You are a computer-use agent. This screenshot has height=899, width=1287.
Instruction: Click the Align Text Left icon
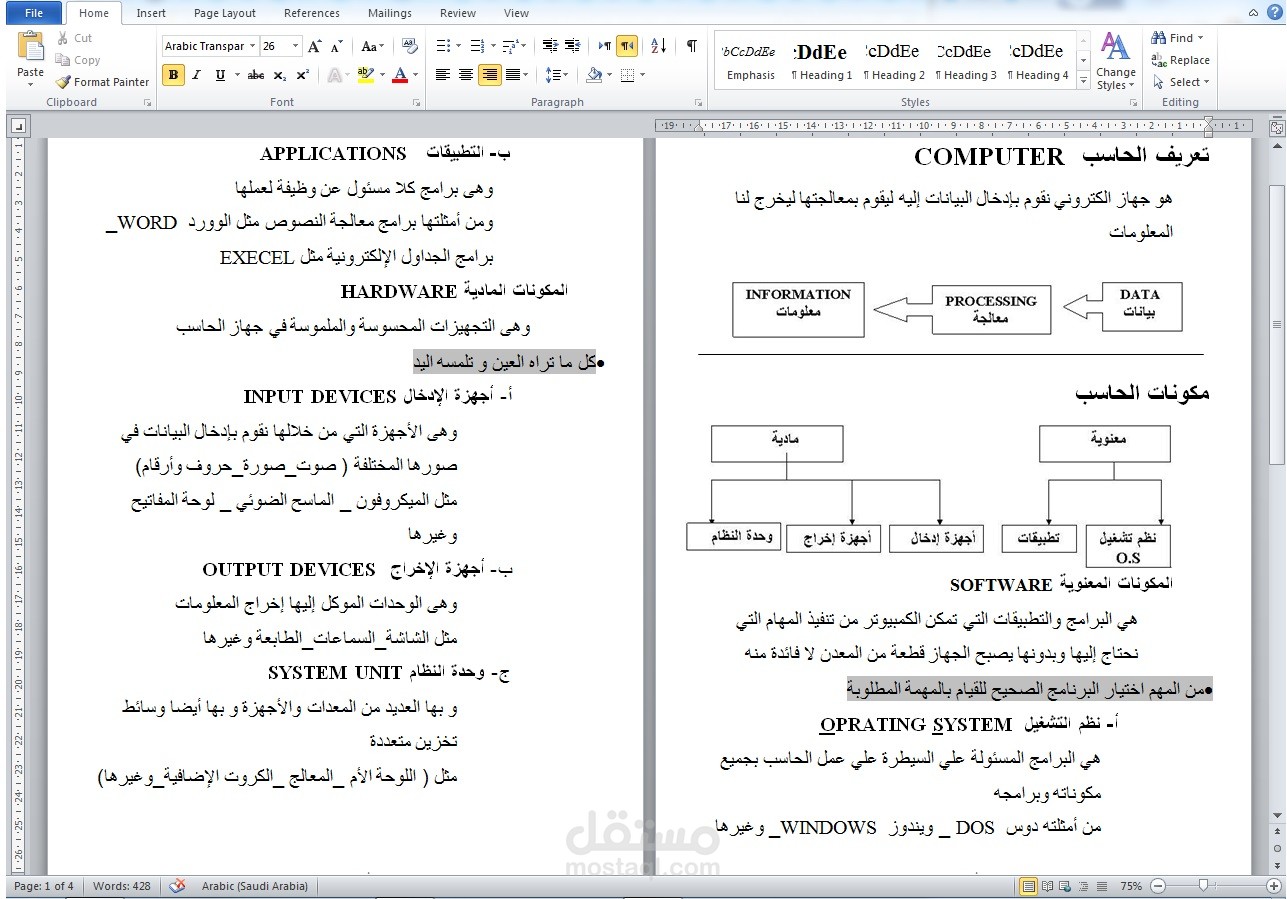[443, 75]
